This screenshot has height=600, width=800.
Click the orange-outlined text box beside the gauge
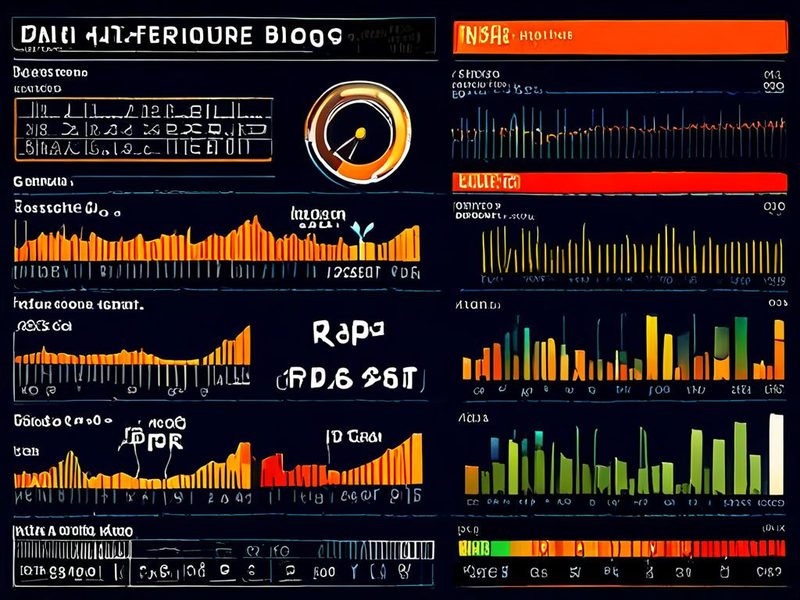(143, 130)
